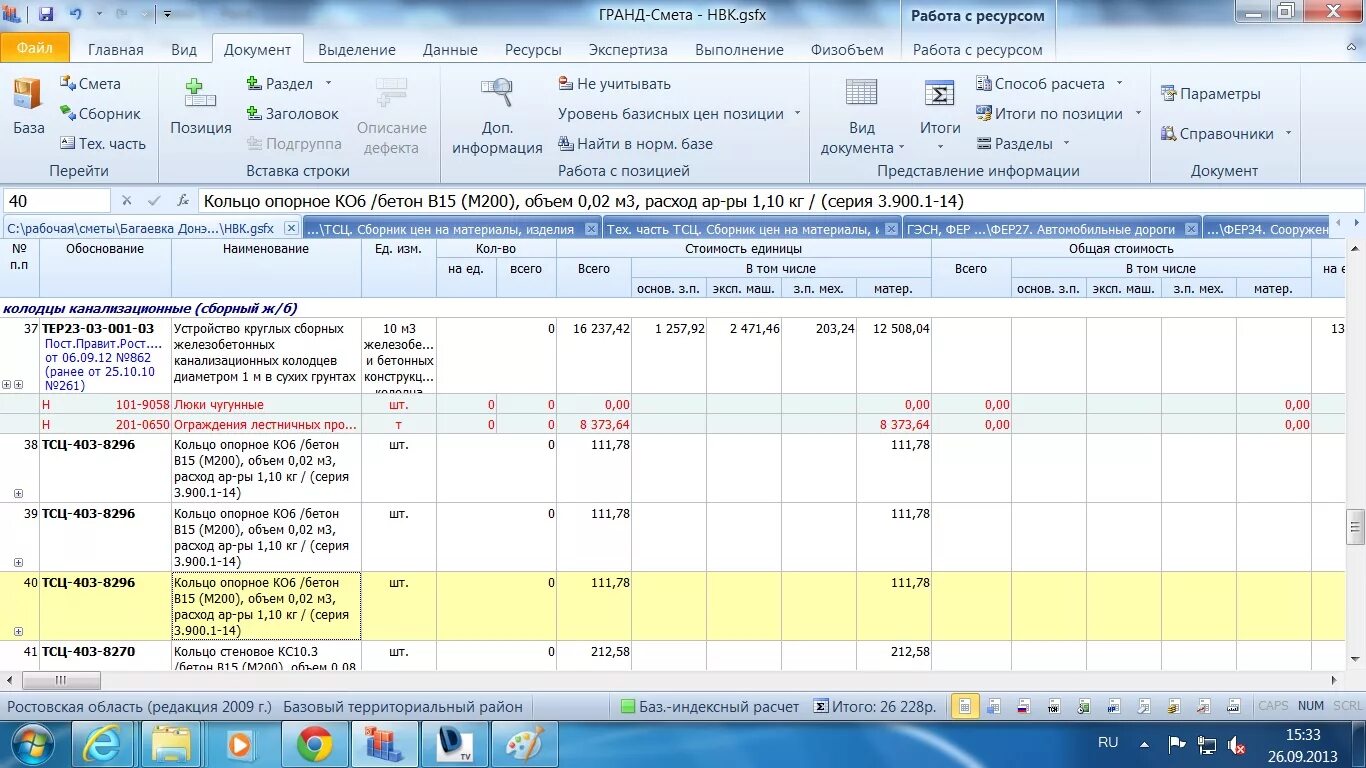Viewport: 1366px width, 768px height.
Task: Open Вид документа options
Action: (861, 116)
